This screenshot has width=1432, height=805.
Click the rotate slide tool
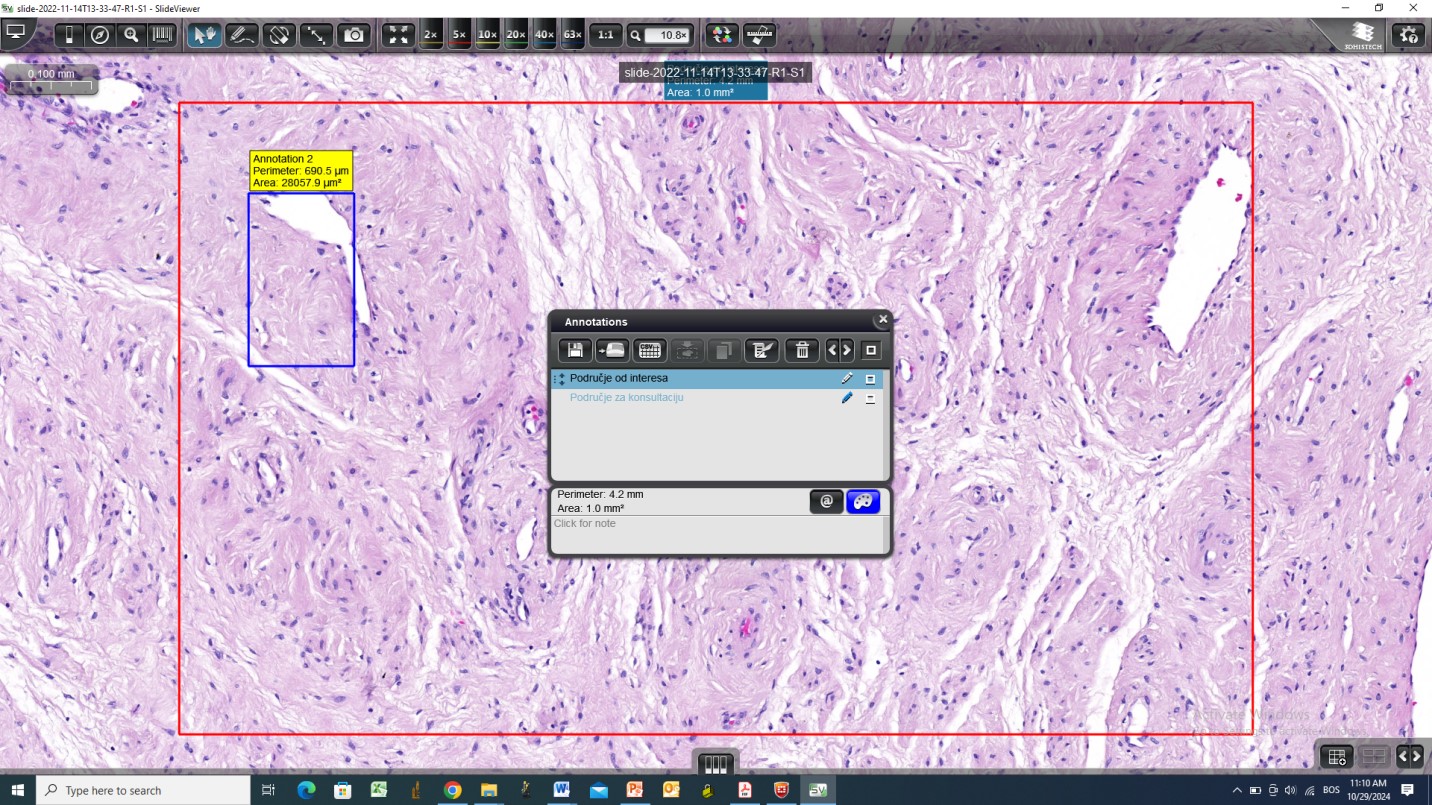pos(279,35)
